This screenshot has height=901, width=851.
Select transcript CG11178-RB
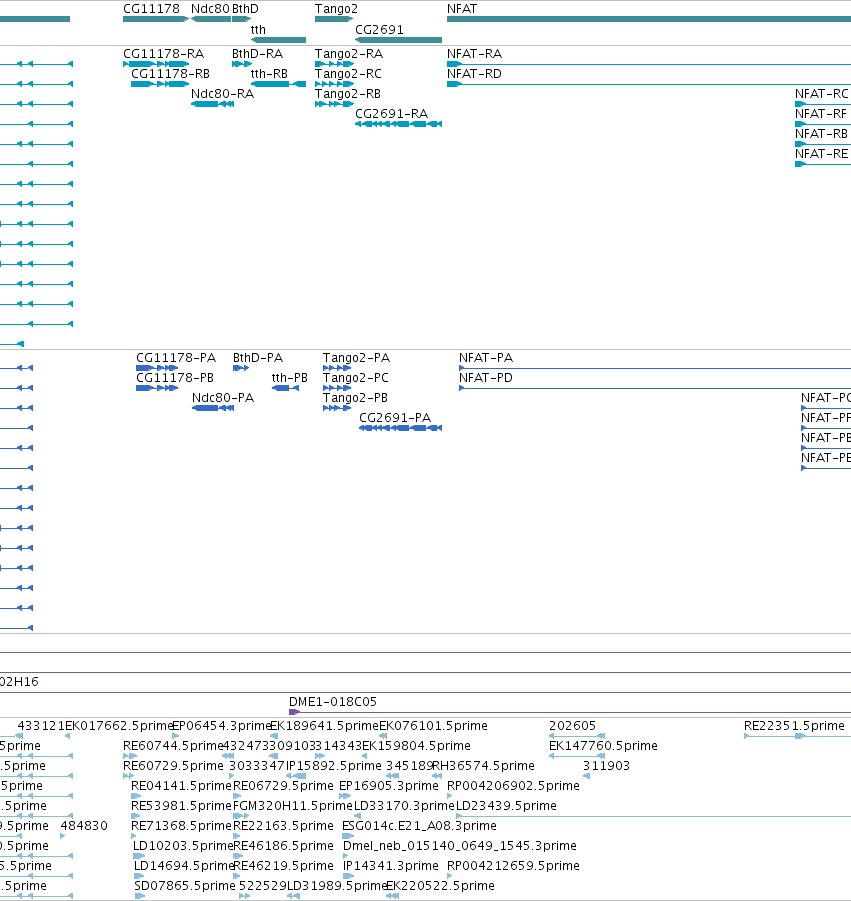coord(160,84)
